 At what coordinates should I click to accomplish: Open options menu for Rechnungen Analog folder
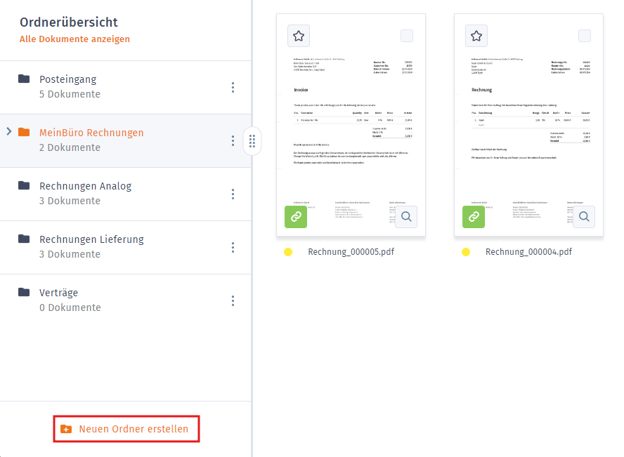(233, 194)
